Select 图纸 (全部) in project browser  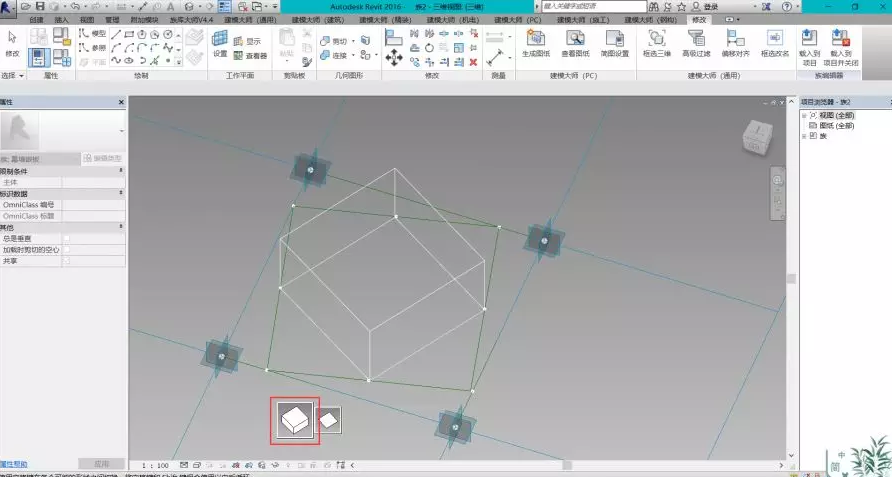836,126
